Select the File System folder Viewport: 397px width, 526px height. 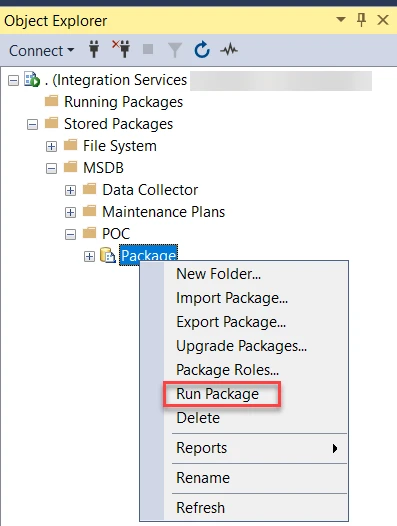tap(120, 146)
